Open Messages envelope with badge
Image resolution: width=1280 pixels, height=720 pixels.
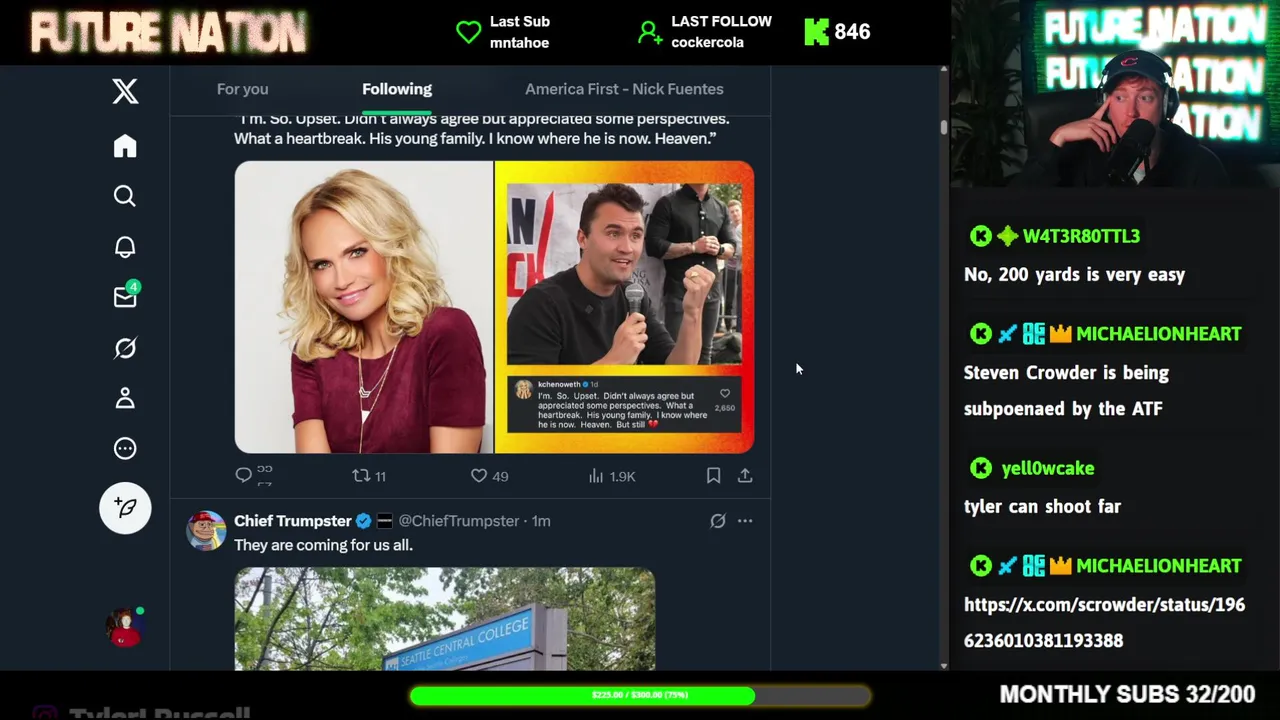[x=126, y=296]
